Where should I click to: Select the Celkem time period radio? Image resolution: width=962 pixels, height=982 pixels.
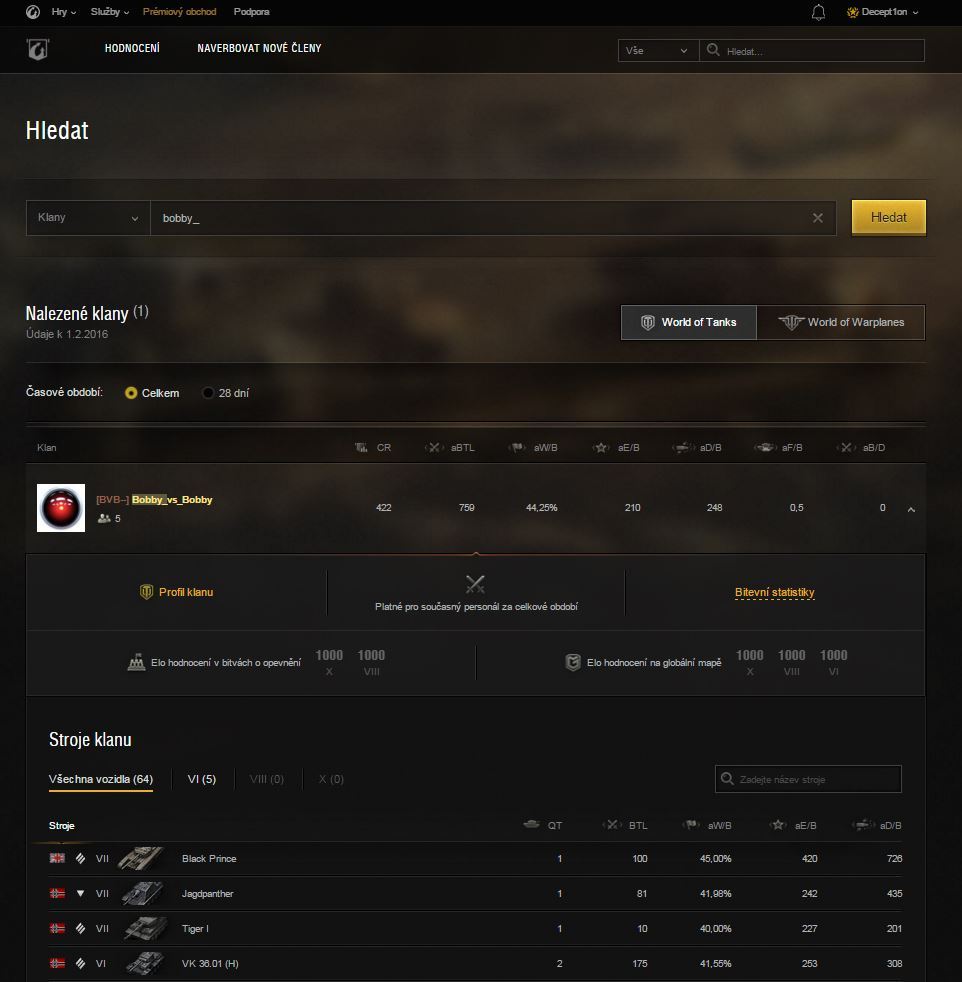[131, 393]
